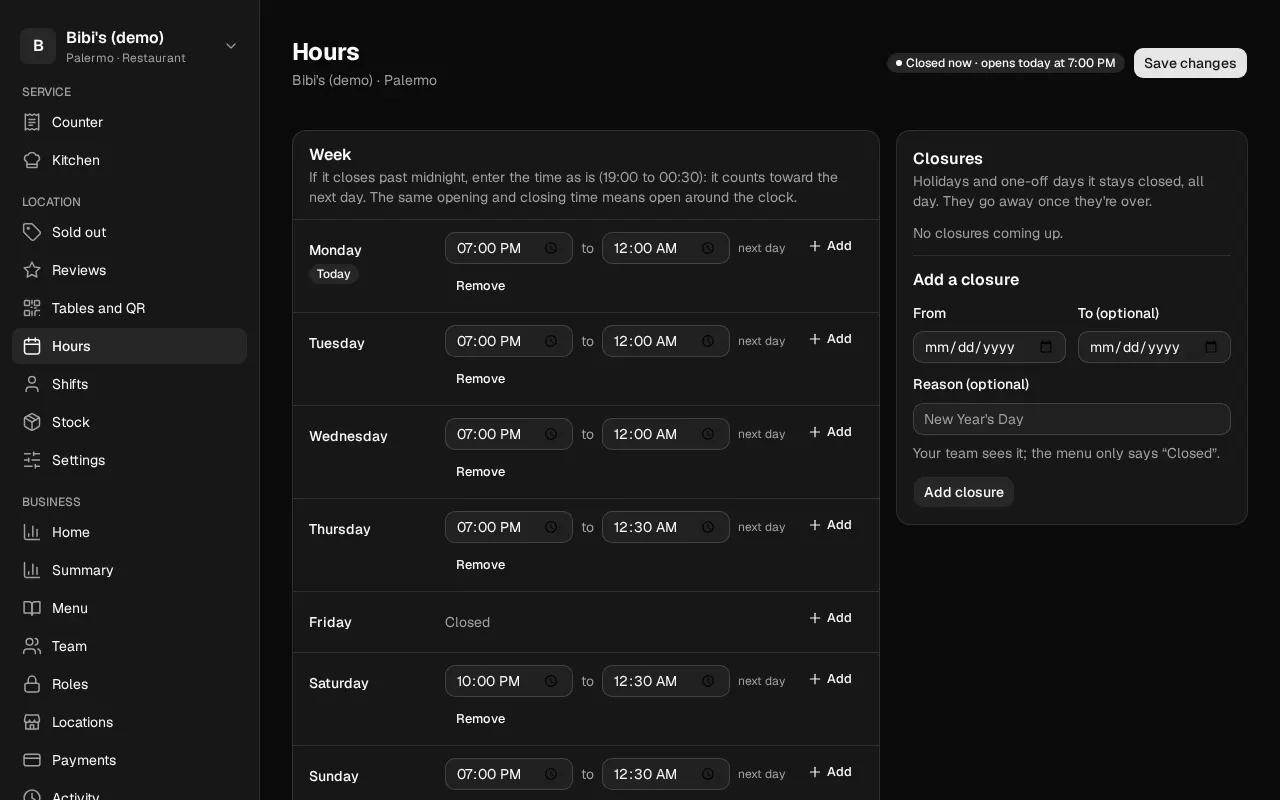1280x800 pixels.
Task: Open the clock picker for Tuesday opening time
Action: coord(551,341)
